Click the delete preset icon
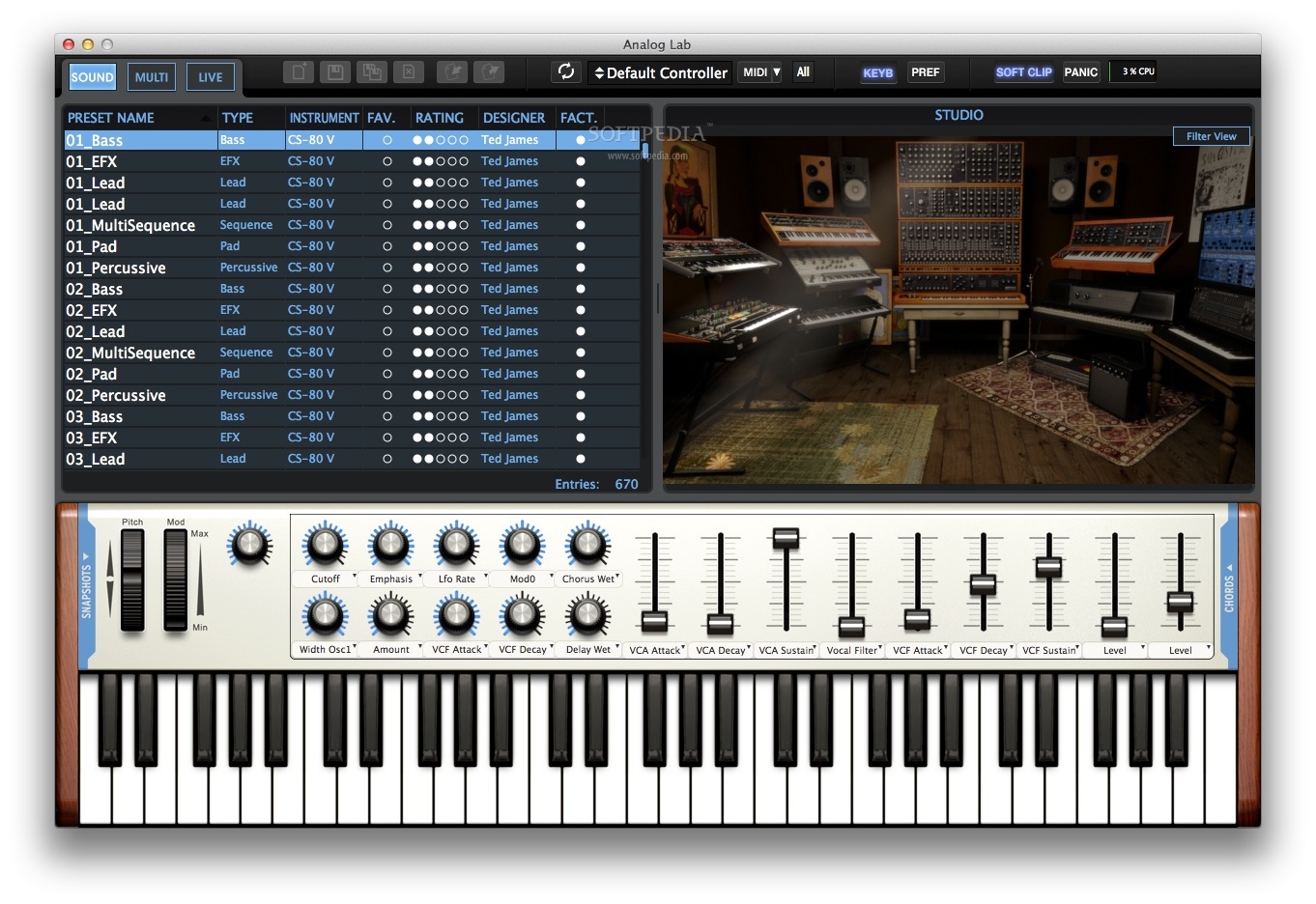Image resolution: width=1316 pixels, height=904 pixels. [x=409, y=72]
